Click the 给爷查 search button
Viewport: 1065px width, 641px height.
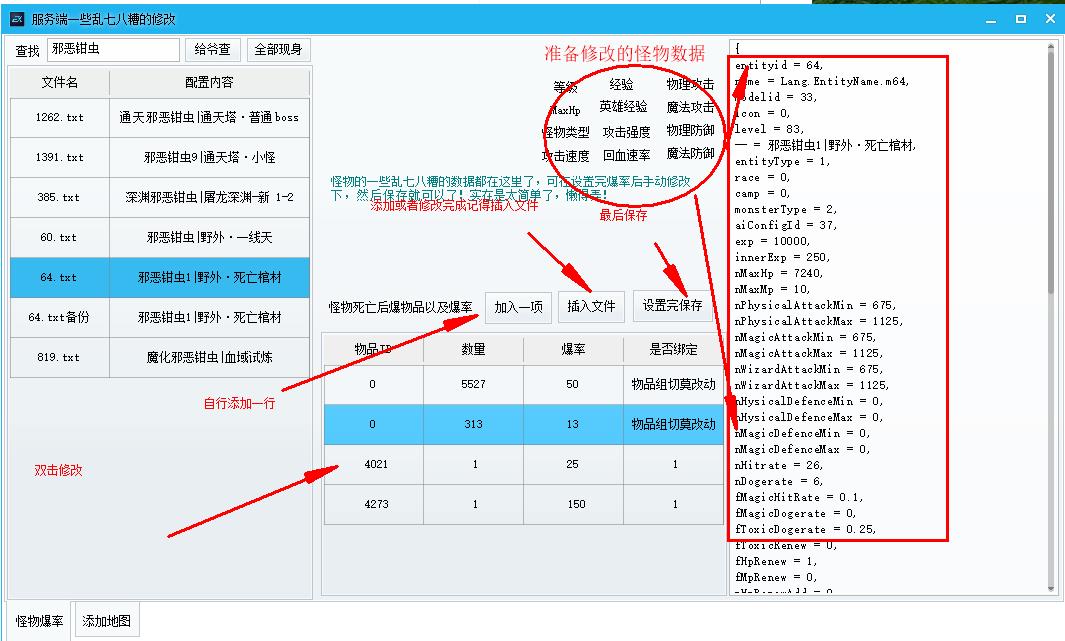[212, 50]
